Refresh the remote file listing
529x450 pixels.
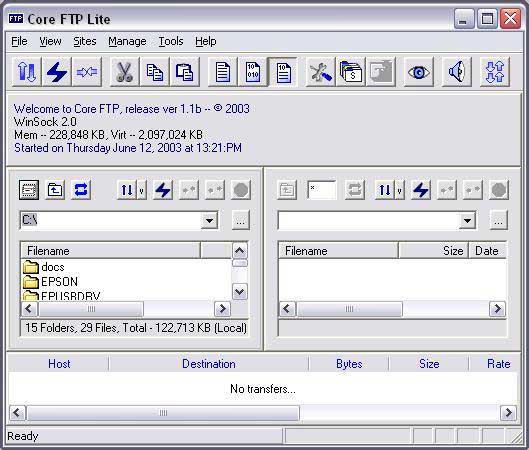355,190
